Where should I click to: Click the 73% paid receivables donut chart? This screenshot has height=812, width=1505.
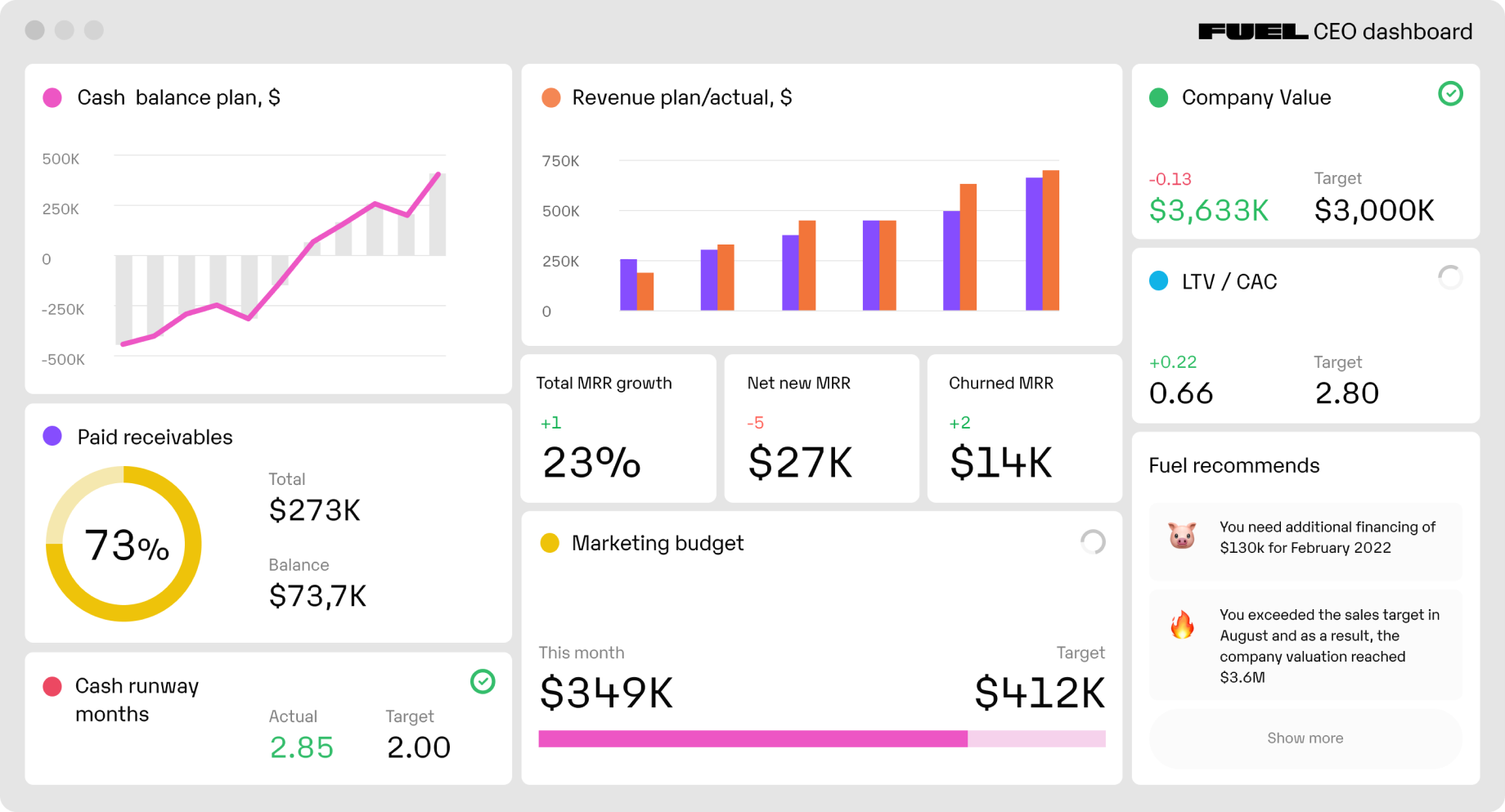click(x=124, y=544)
